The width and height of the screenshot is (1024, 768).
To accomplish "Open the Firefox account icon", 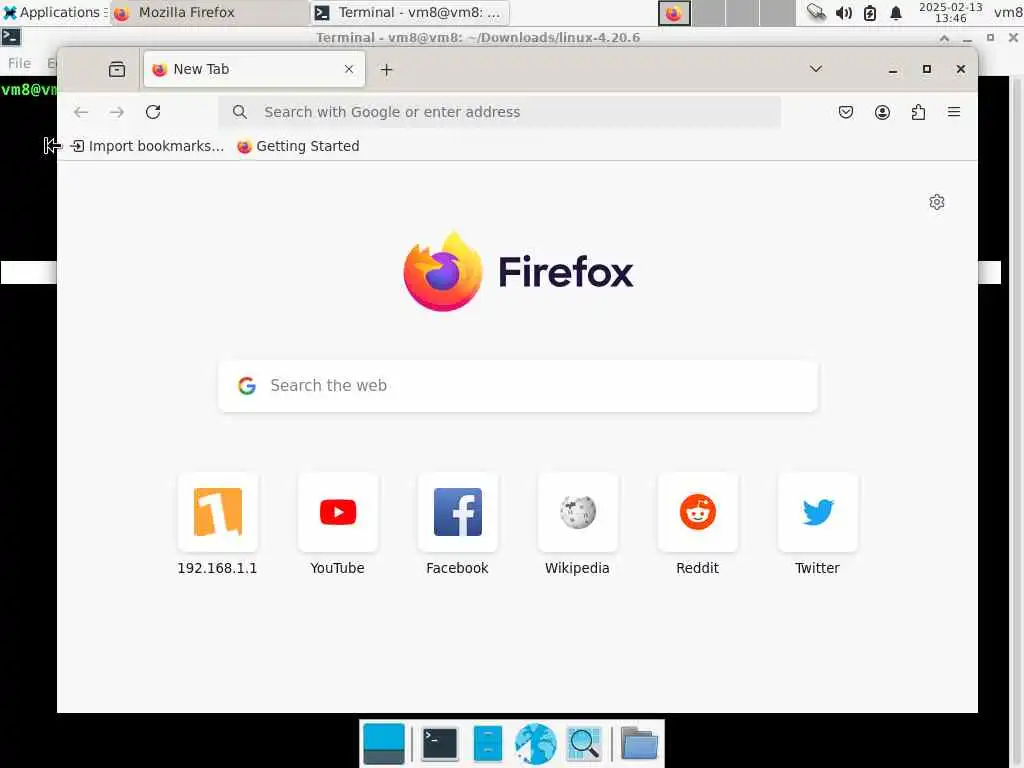I will pos(882,112).
